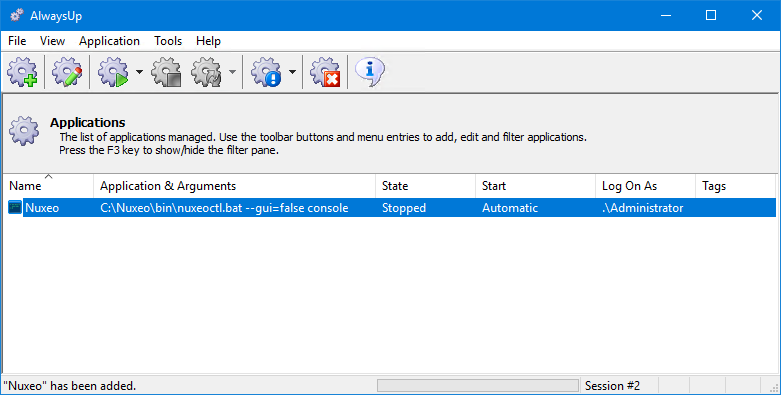781x395 pixels.
Task: Sort by the Log On As column header
Action: (646, 186)
